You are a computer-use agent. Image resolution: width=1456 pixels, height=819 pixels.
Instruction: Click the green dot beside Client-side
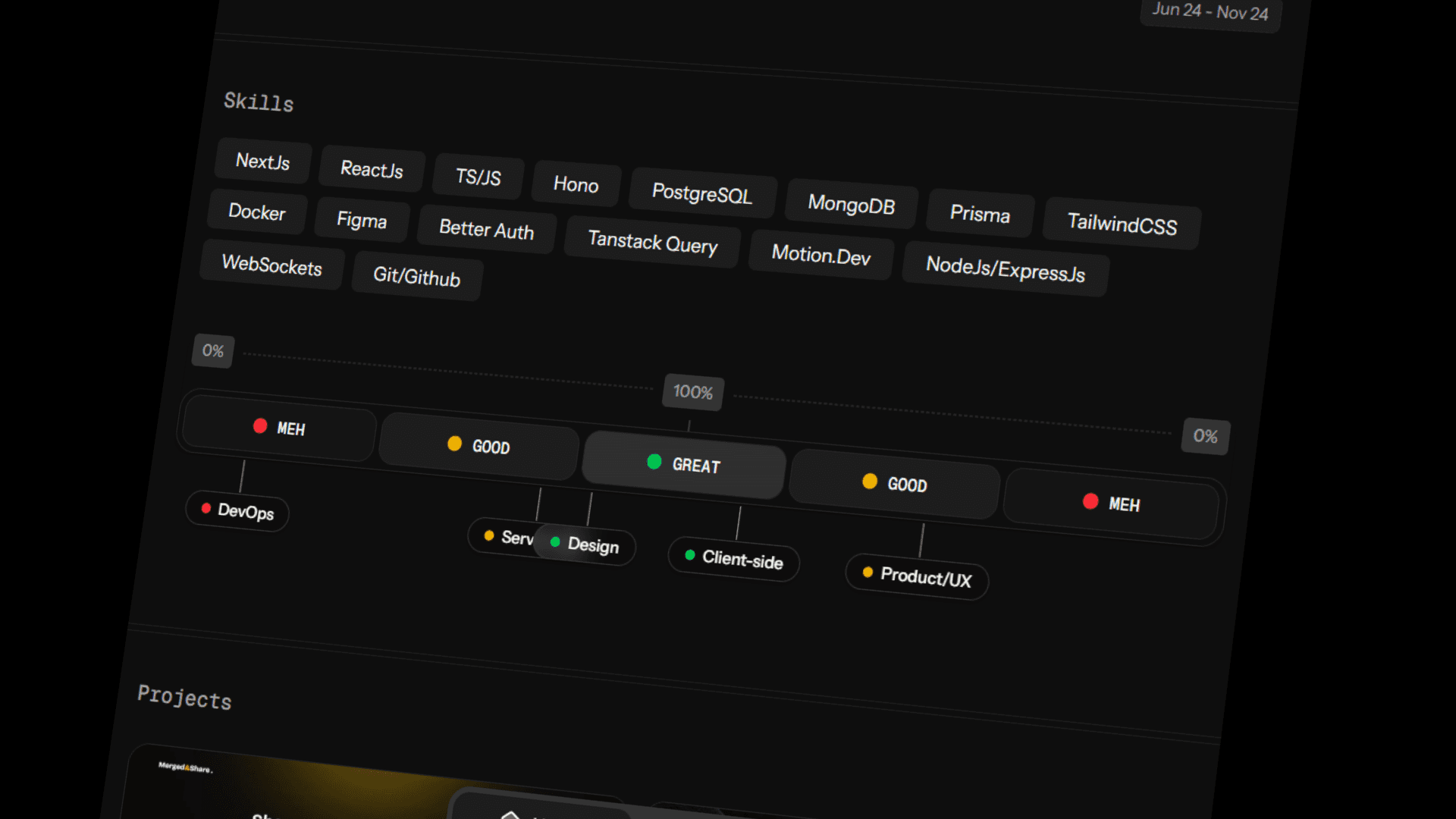coord(690,554)
